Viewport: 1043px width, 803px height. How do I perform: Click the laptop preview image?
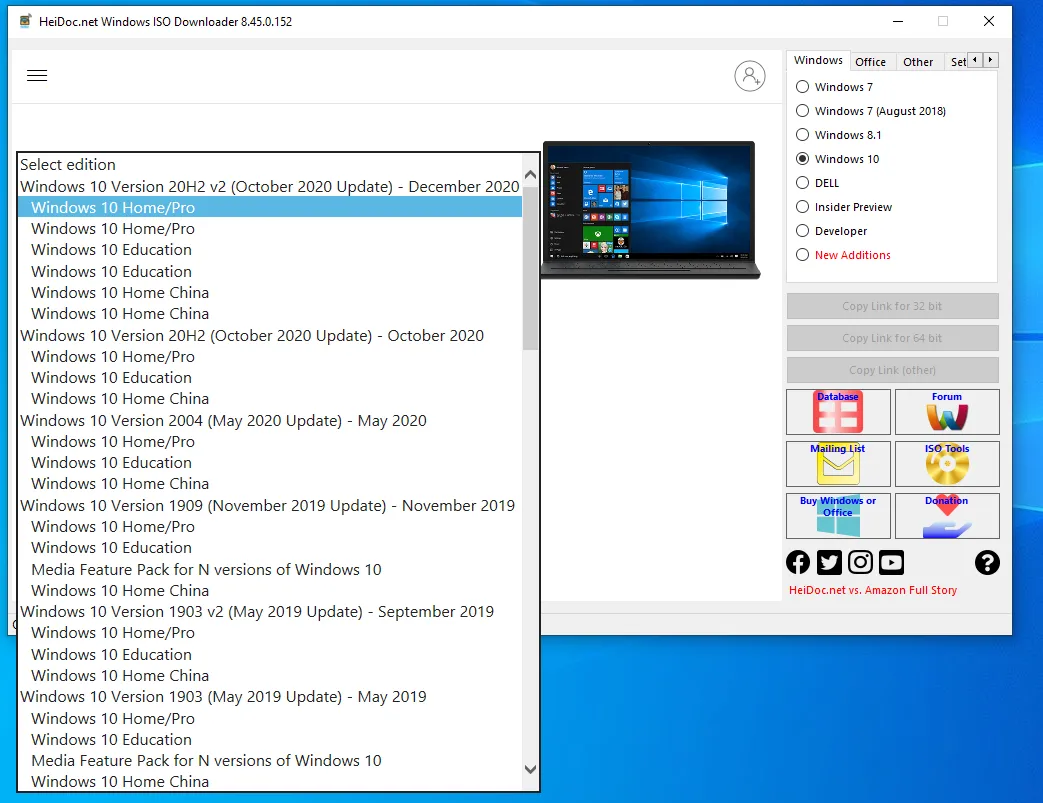pos(650,209)
